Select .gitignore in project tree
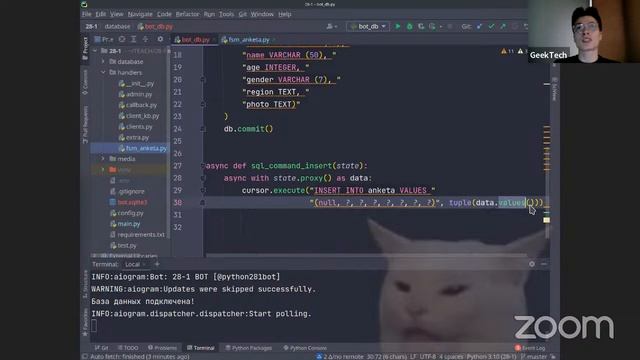The width and height of the screenshot is (640, 360). point(127,191)
